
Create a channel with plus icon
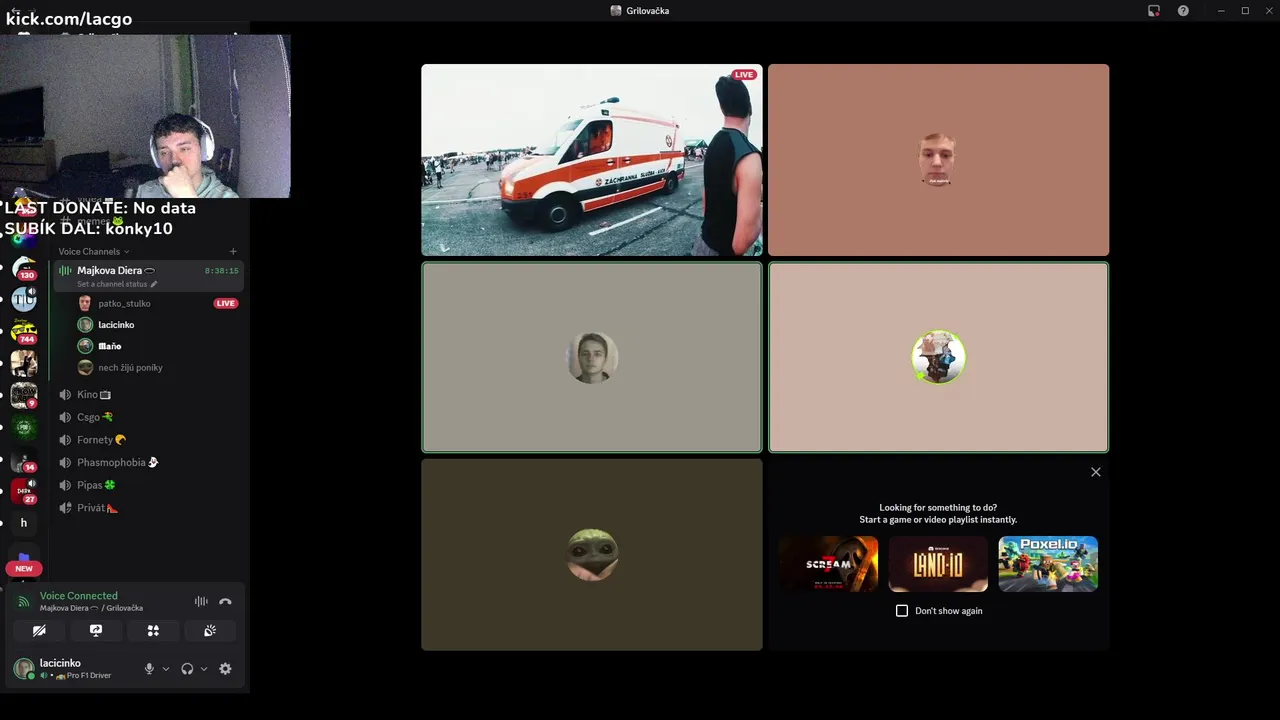pos(233,252)
